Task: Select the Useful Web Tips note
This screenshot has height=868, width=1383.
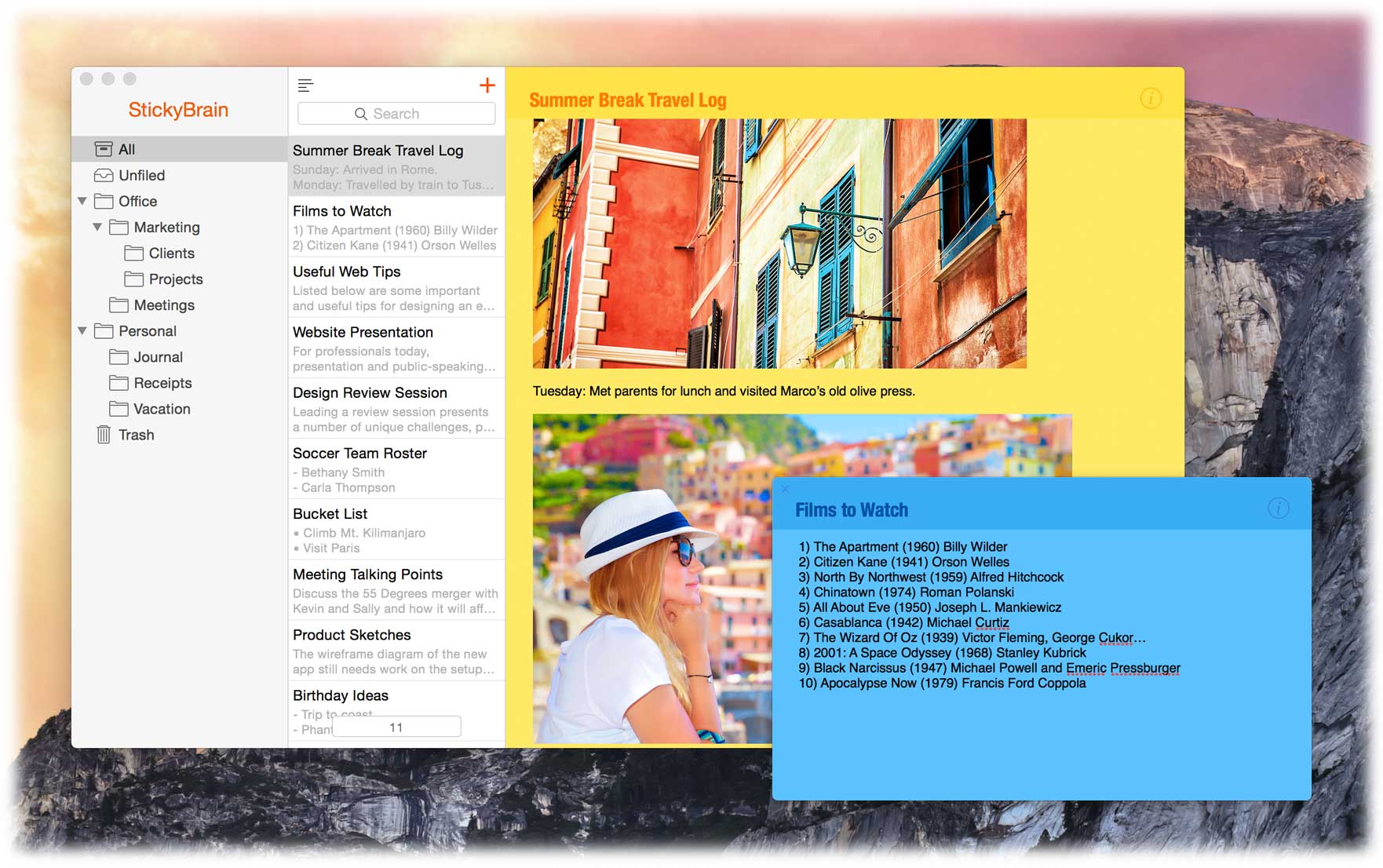Action: point(396,286)
